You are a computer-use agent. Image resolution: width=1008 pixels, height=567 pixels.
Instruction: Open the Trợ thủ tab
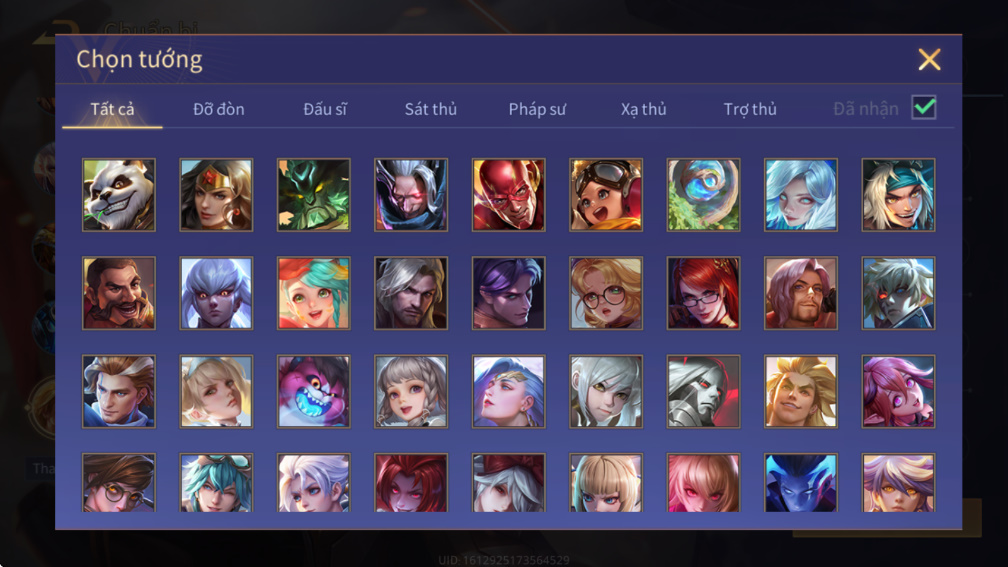click(750, 109)
